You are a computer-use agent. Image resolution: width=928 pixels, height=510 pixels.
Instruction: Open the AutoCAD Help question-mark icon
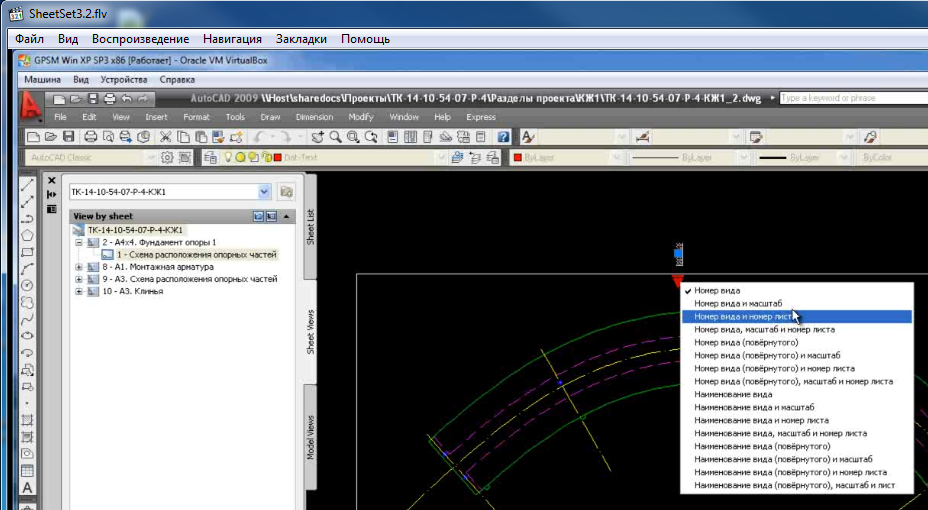pyautogui.click(x=504, y=137)
